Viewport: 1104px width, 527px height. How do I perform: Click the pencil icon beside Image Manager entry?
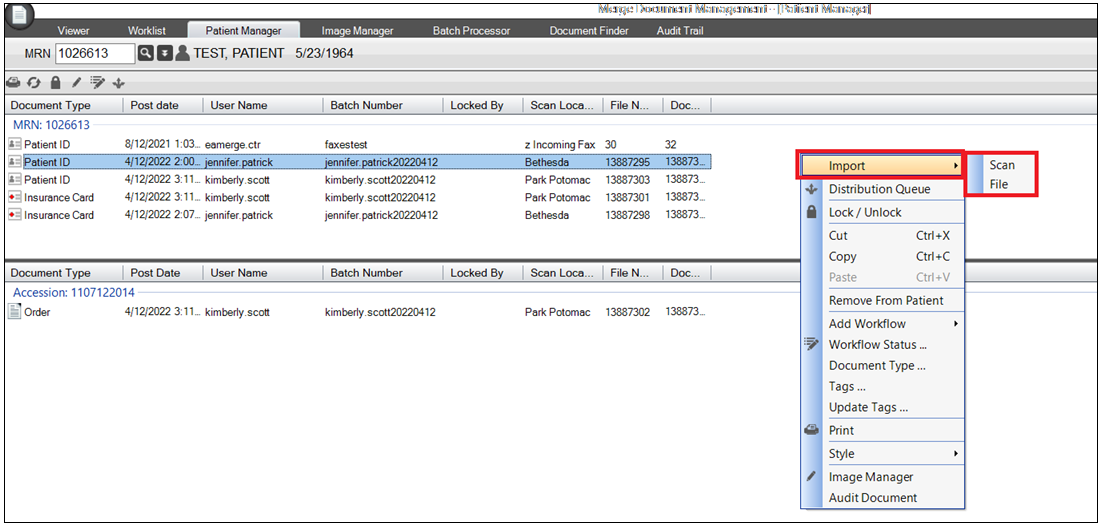click(811, 477)
